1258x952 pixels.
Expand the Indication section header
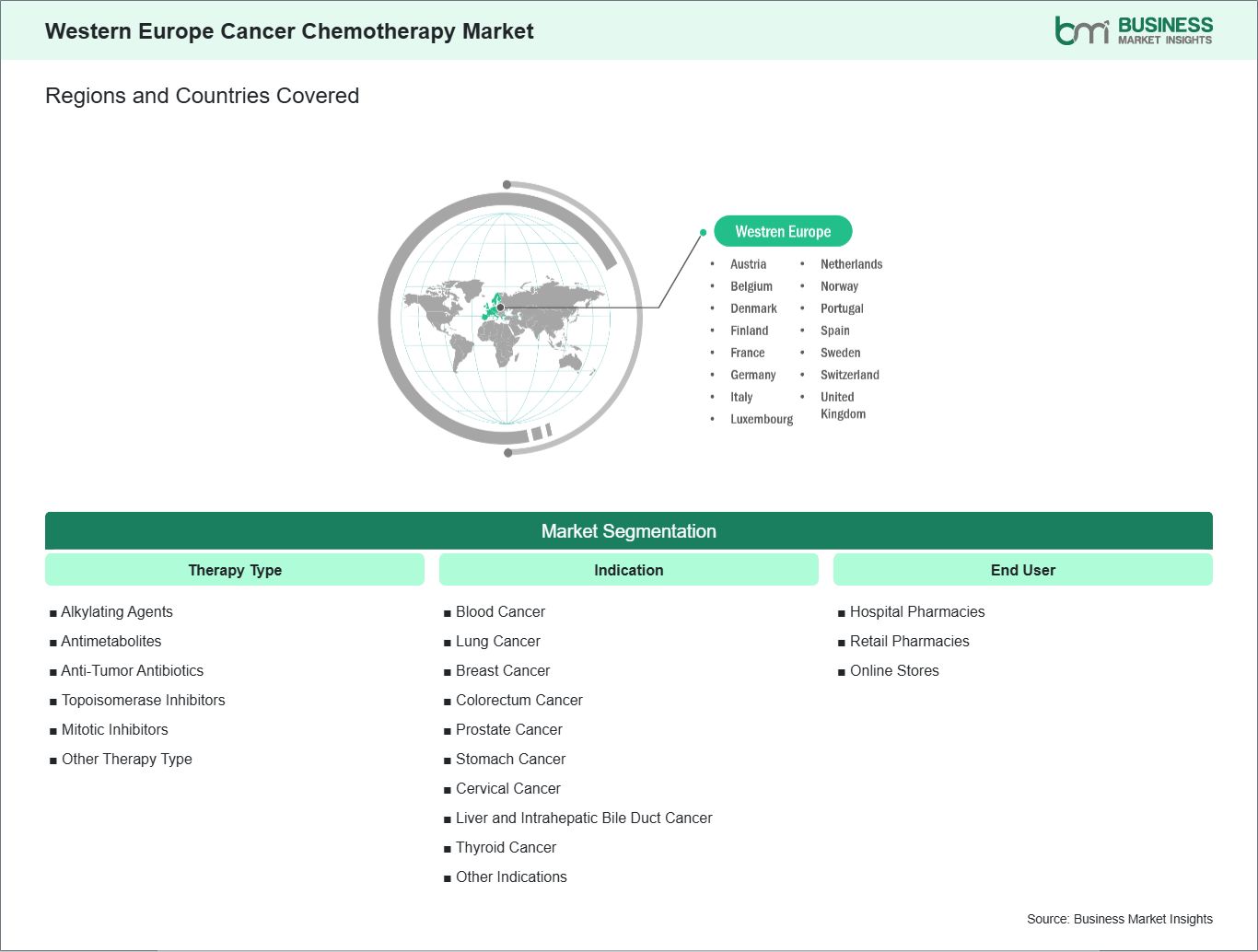[629, 569]
